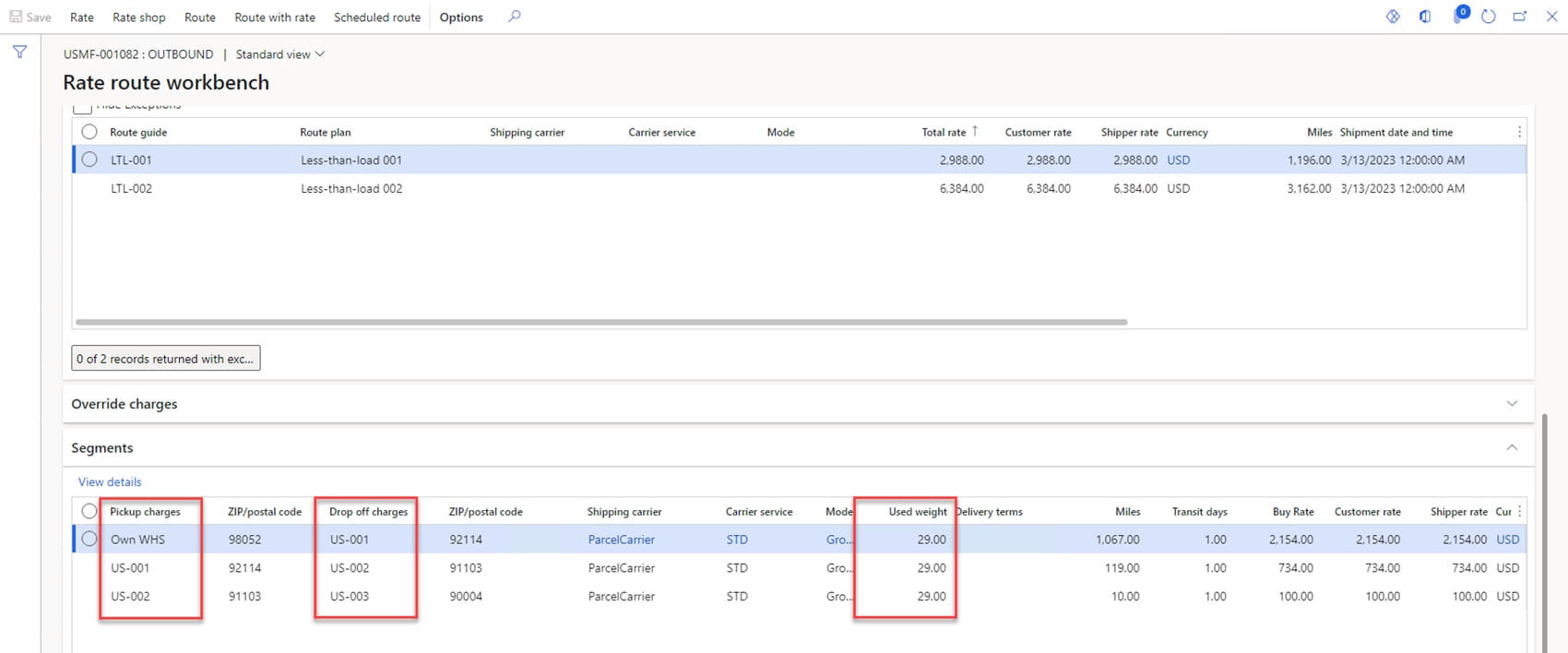Viewport: 1568px width, 653px height.
Task: Click the View details link
Action: click(110, 481)
